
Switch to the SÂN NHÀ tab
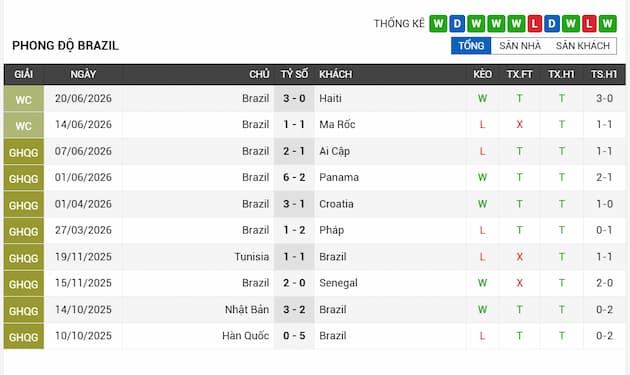coord(520,46)
